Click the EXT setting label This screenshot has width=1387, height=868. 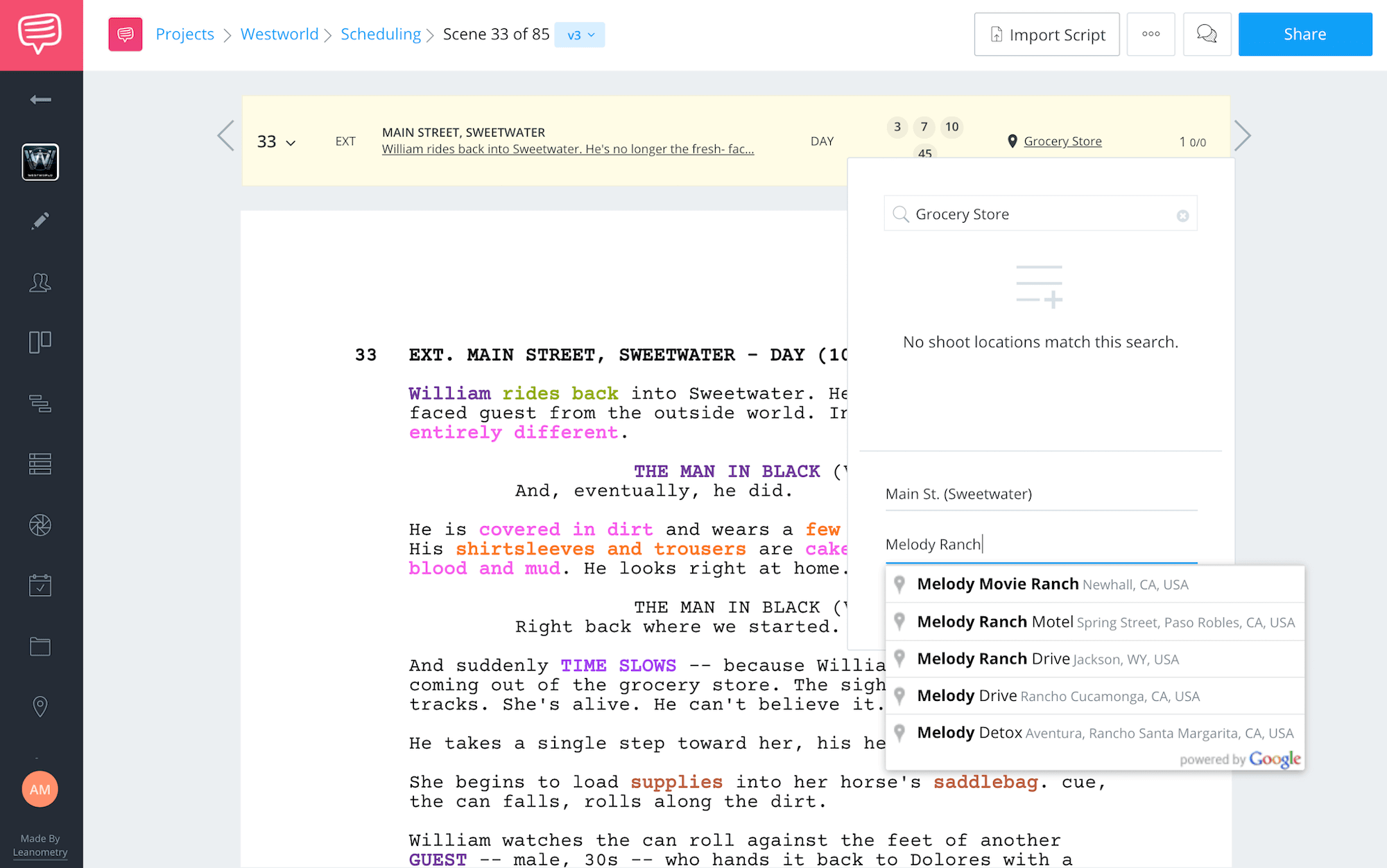tap(345, 141)
